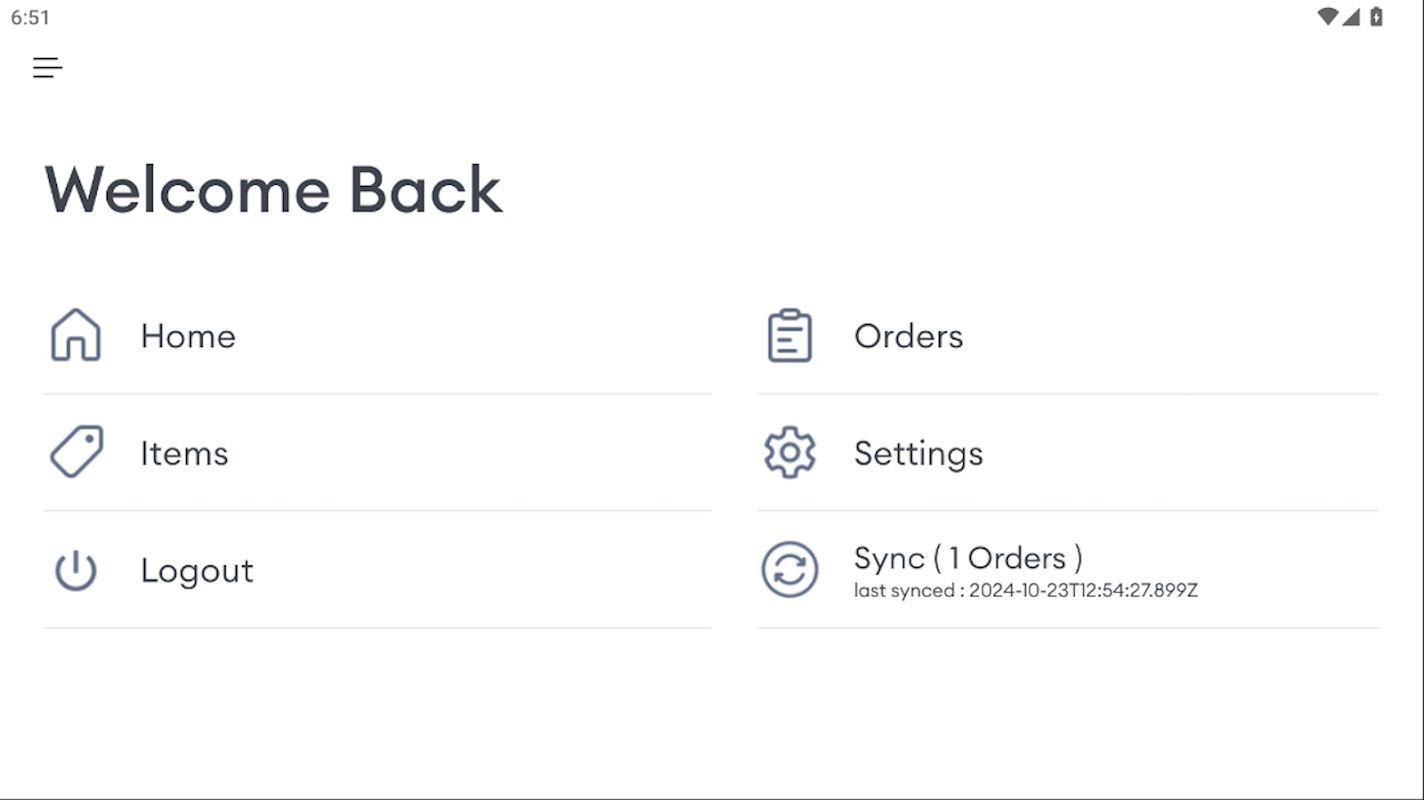Tap the word Sync in the sync row
This screenshot has height=800, width=1424.
pyautogui.click(x=889, y=558)
